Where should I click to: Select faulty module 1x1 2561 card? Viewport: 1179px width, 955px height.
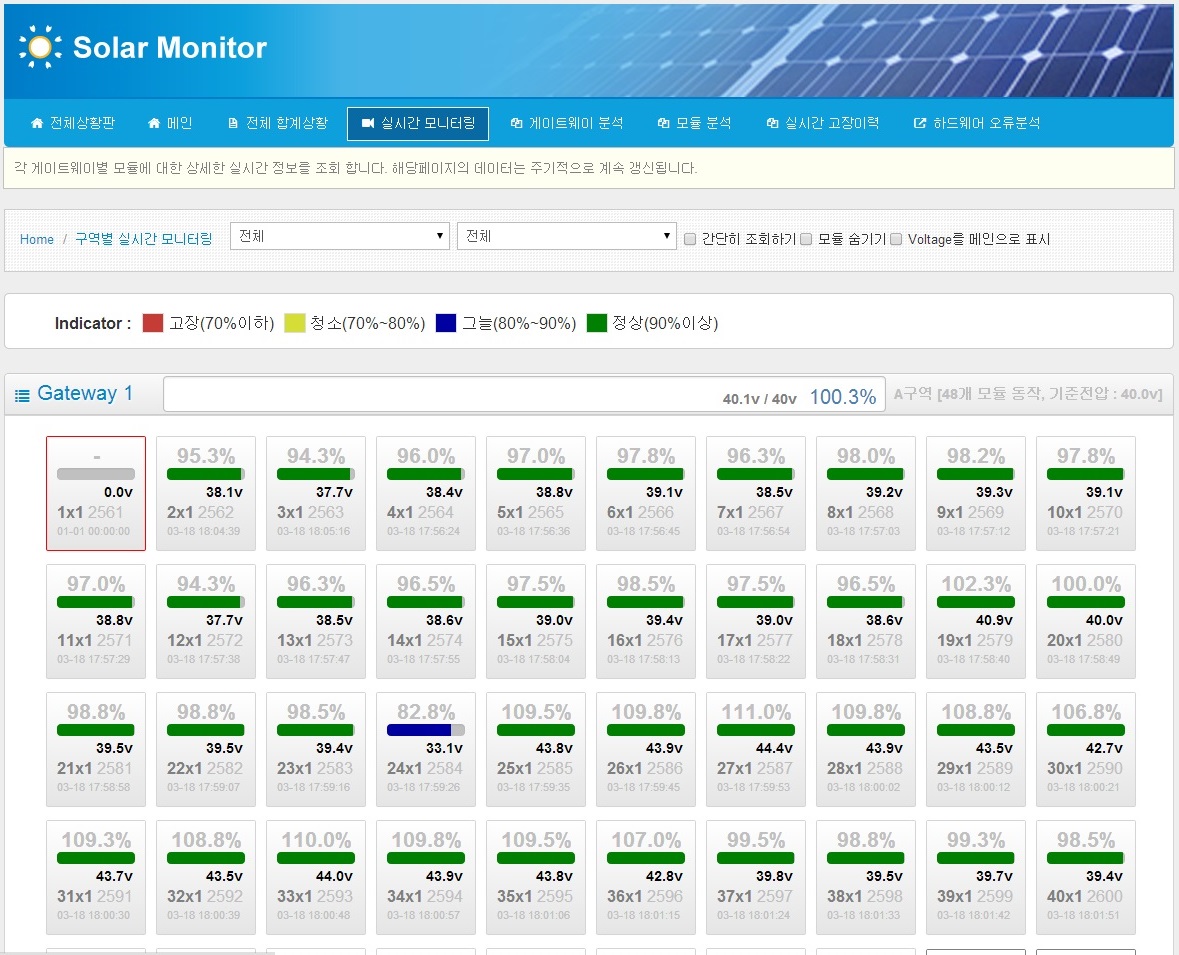pos(95,493)
